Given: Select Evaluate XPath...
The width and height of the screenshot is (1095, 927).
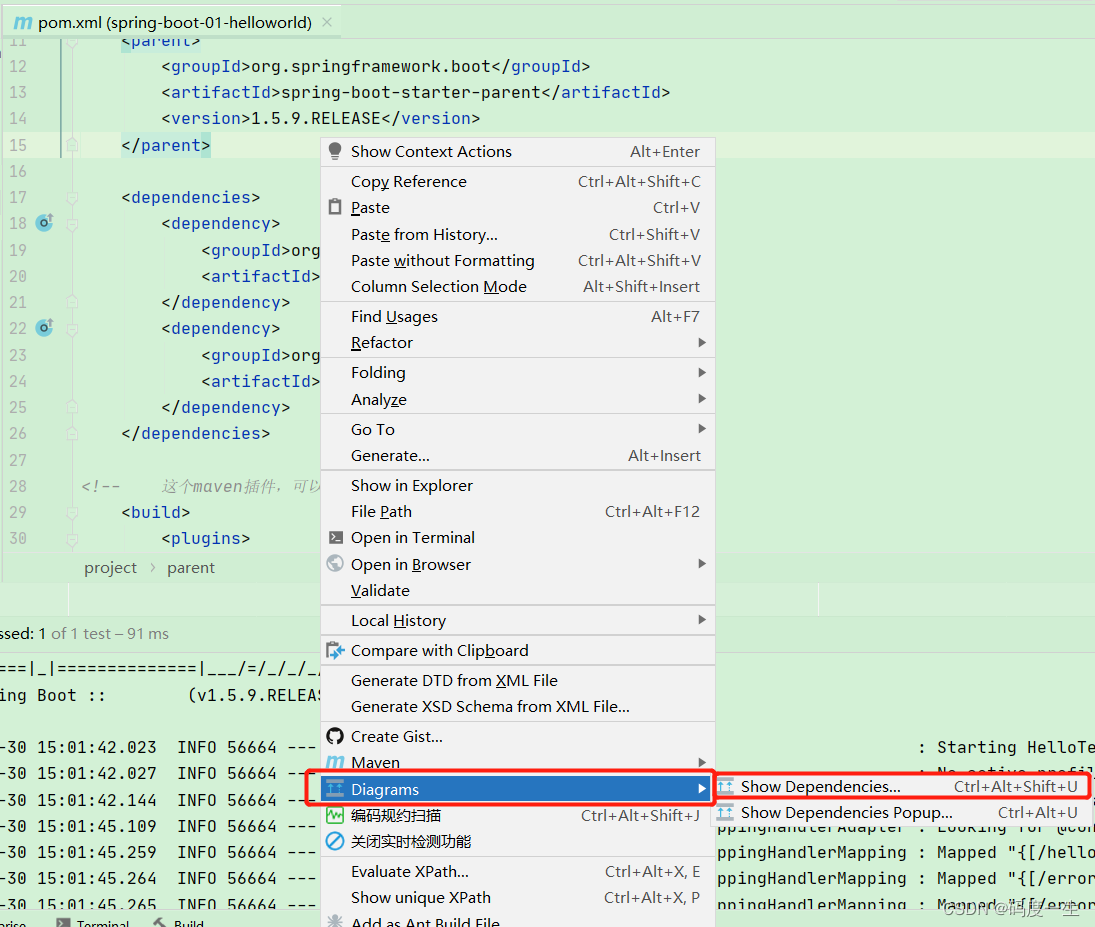Looking at the screenshot, I should 517,871.
